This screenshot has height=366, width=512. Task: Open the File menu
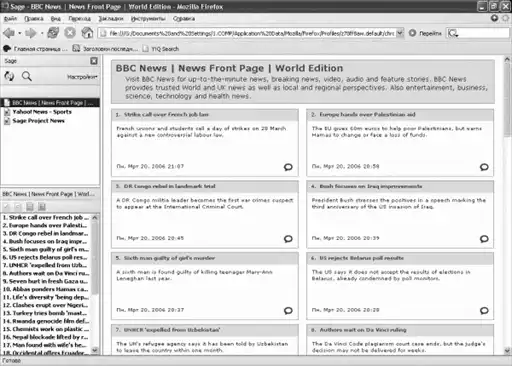[10, 19]
